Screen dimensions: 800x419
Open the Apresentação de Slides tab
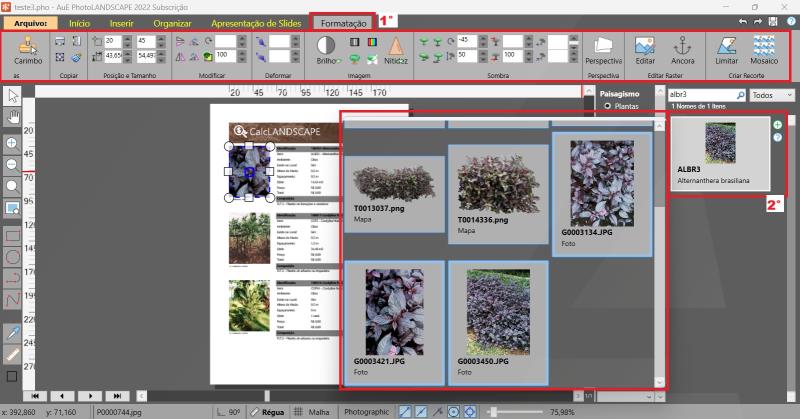[256, 23]
